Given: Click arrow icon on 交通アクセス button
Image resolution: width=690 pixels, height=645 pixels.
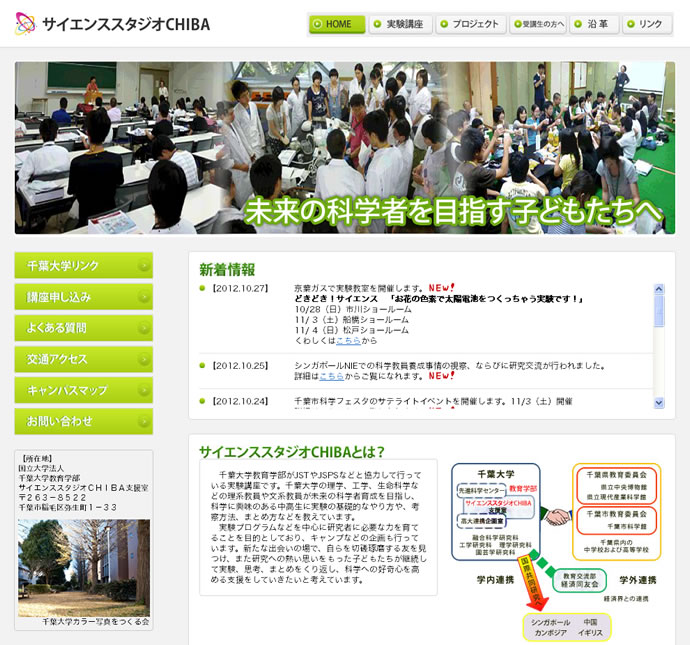Looking at the screenshot, I should (x=144, y=359).
